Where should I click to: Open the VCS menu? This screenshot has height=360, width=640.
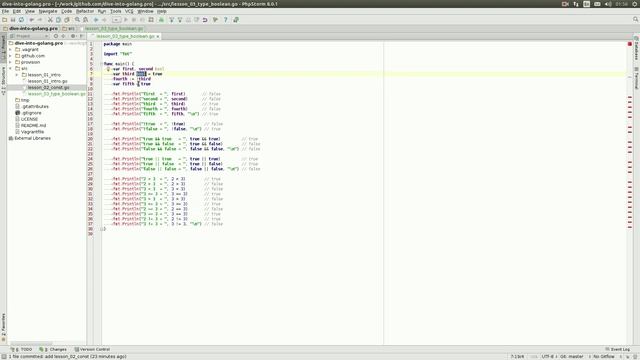point(129,11)
